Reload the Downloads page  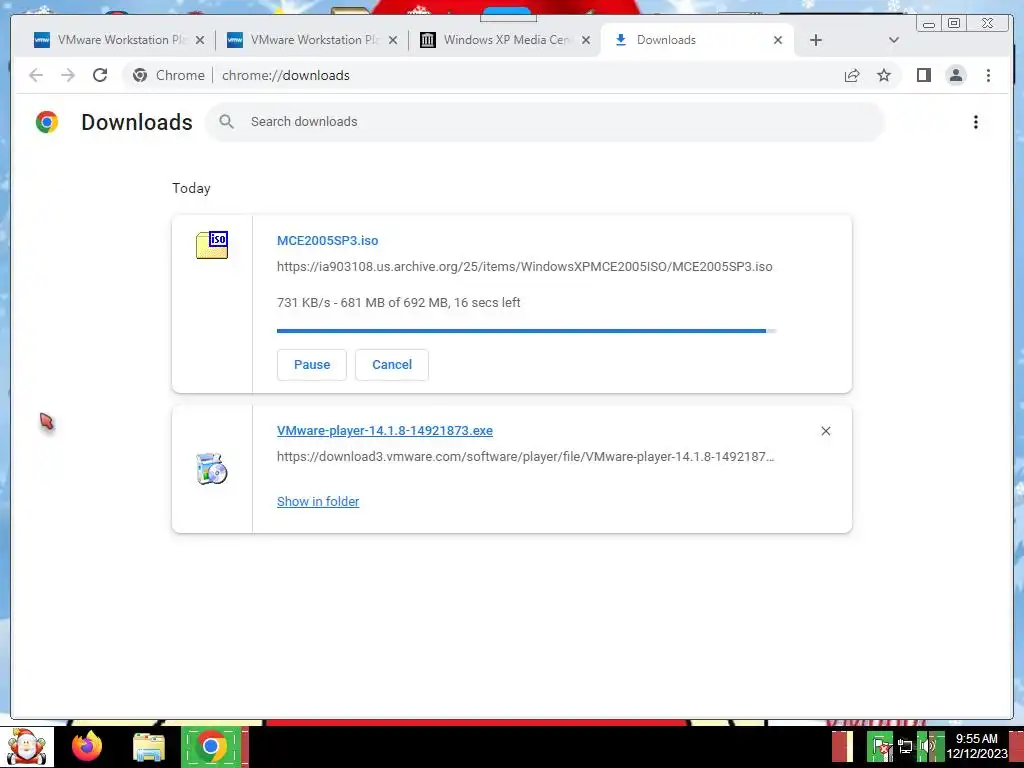[x=100, y=75]
